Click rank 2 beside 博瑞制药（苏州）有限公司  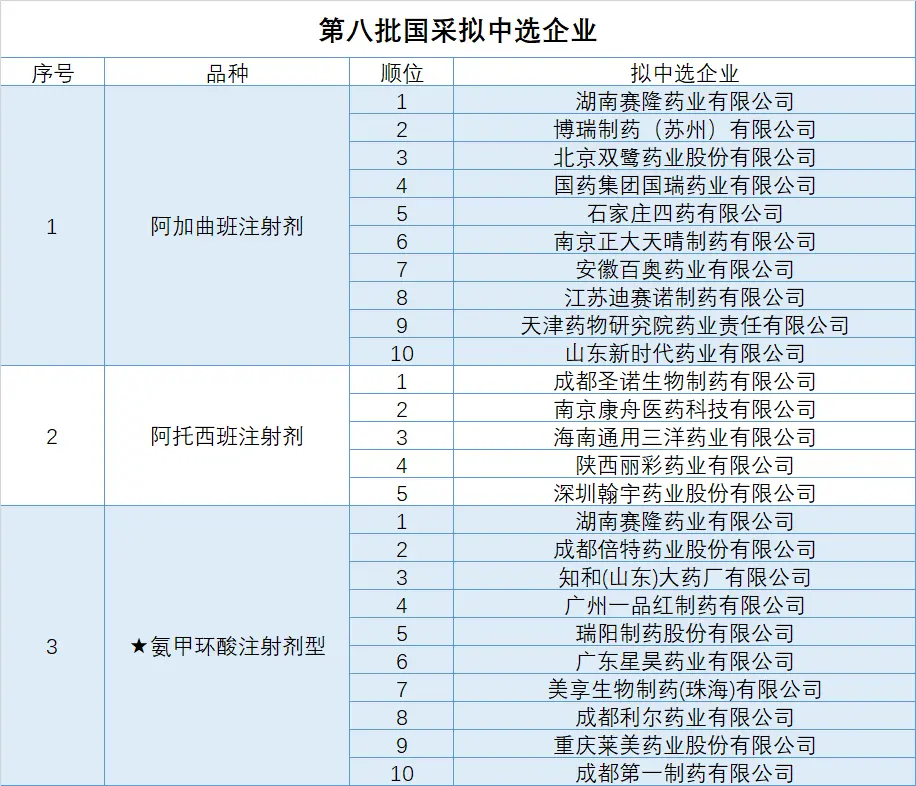click(401, 129)
